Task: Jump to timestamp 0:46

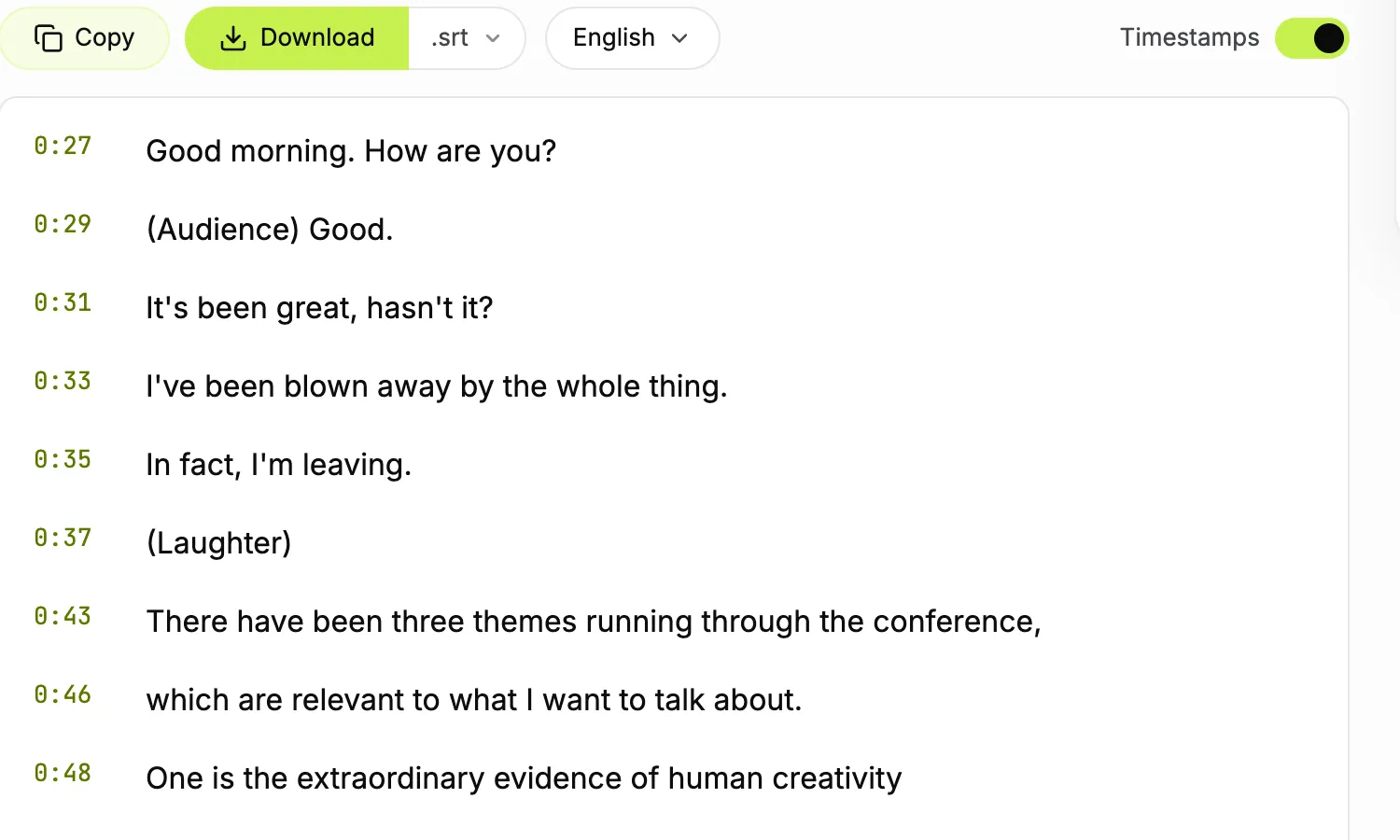Action: point(63,694)
